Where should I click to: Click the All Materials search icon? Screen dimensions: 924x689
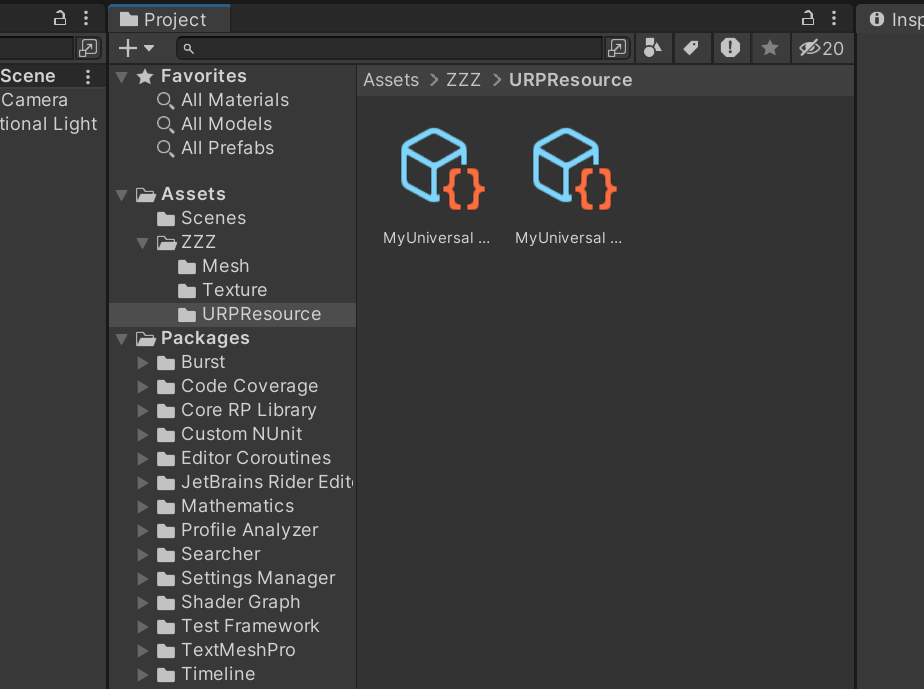[166, 100]
